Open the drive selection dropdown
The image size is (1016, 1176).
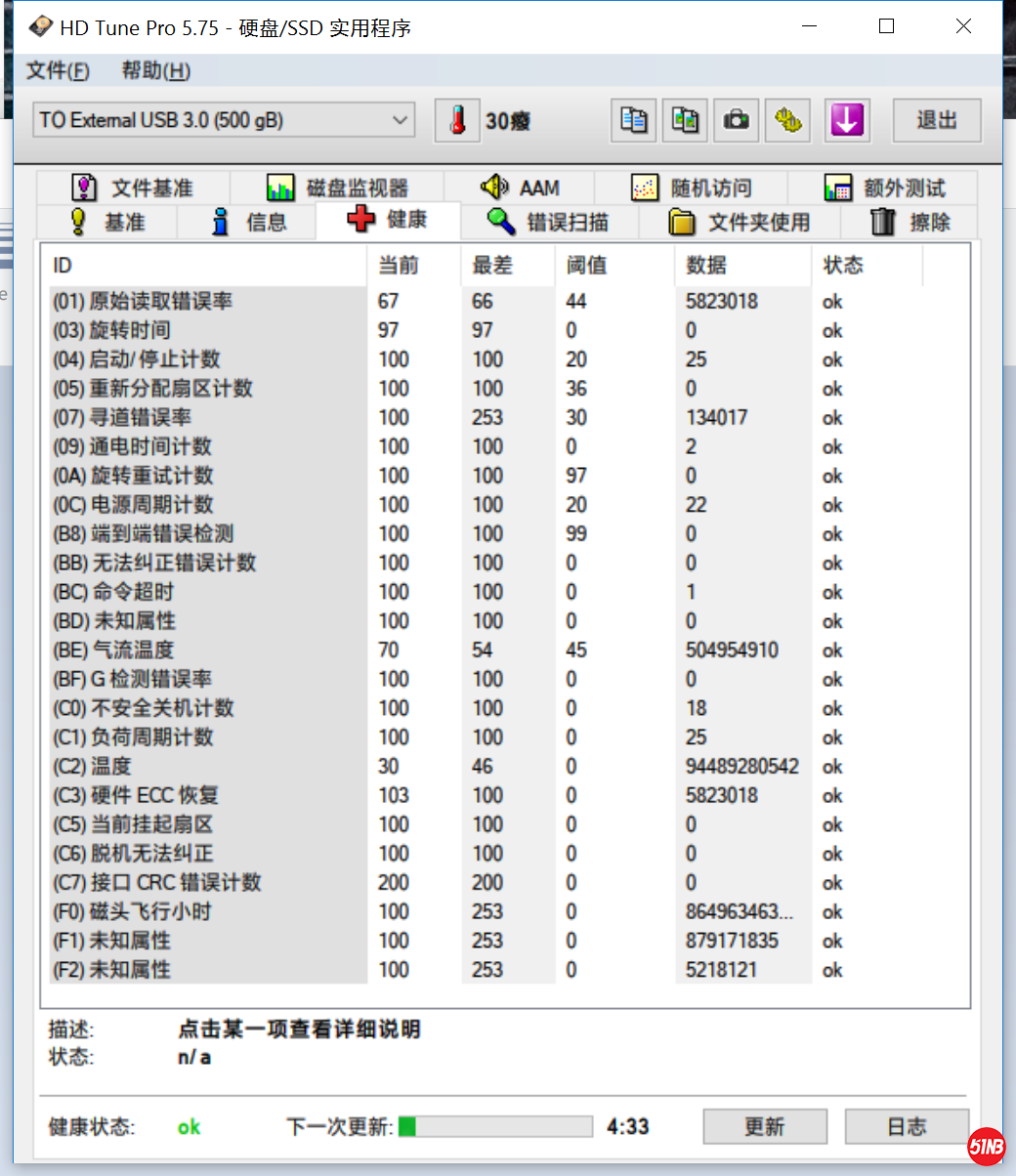coord(224,121)
